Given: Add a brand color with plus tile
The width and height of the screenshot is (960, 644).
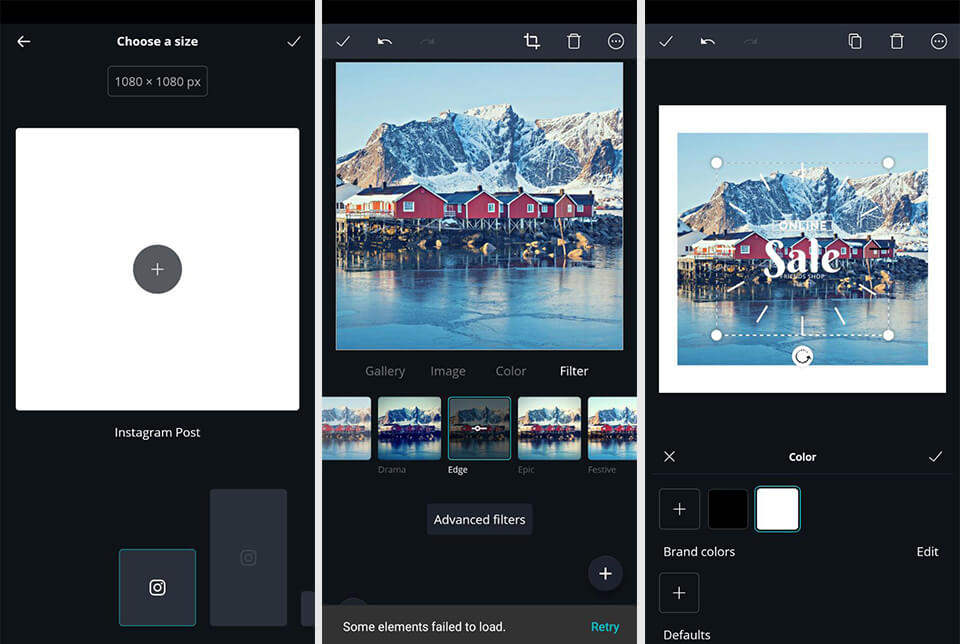Looking at the screenshot, I should [679, 593].
